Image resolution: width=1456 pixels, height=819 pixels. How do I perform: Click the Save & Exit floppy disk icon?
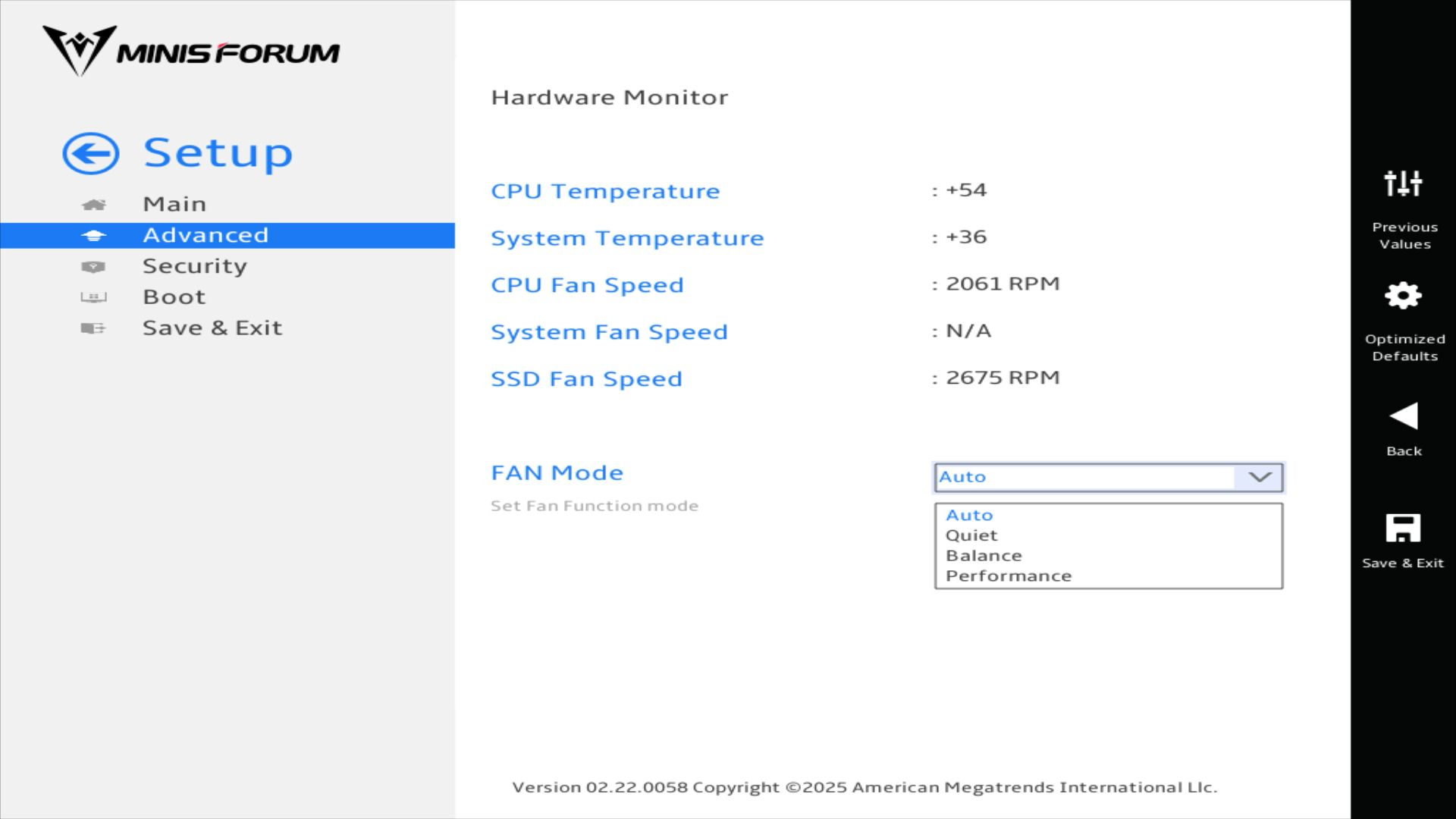pyautogui.click(x=1403, y=528)
